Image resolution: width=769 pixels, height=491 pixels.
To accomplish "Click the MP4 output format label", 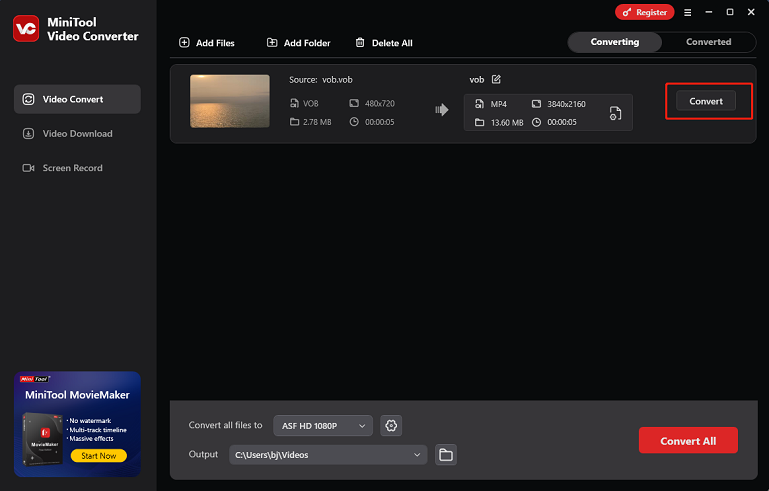I will click(x=498, y=104).
